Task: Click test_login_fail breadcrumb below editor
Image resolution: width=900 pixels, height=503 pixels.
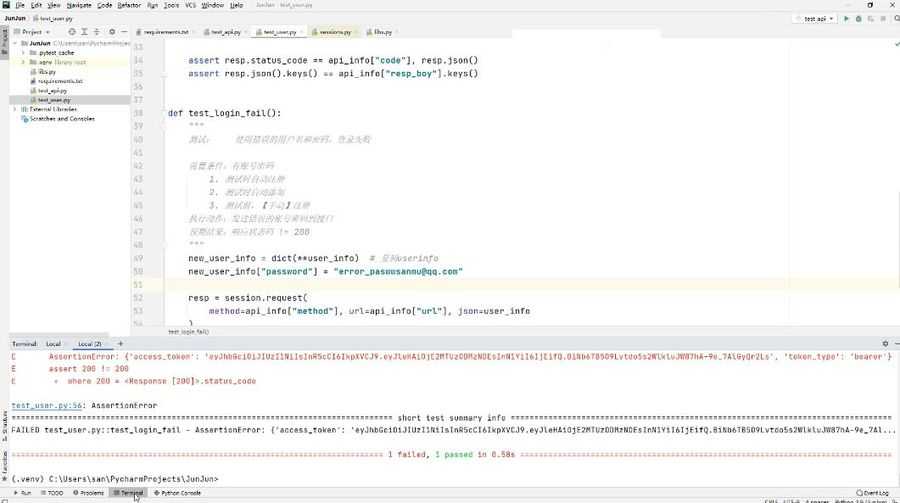Action: click(x=188, y=332)
